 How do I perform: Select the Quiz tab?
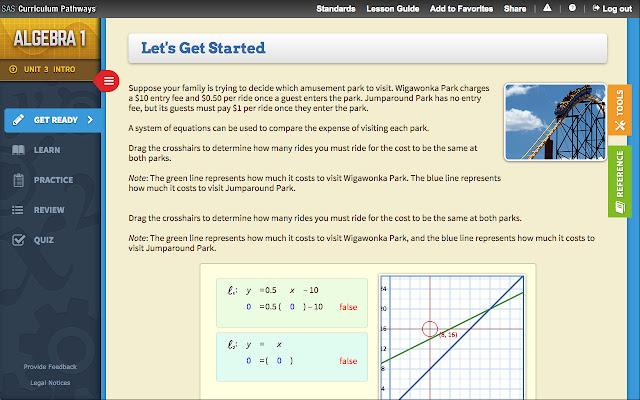pos(43,240)
